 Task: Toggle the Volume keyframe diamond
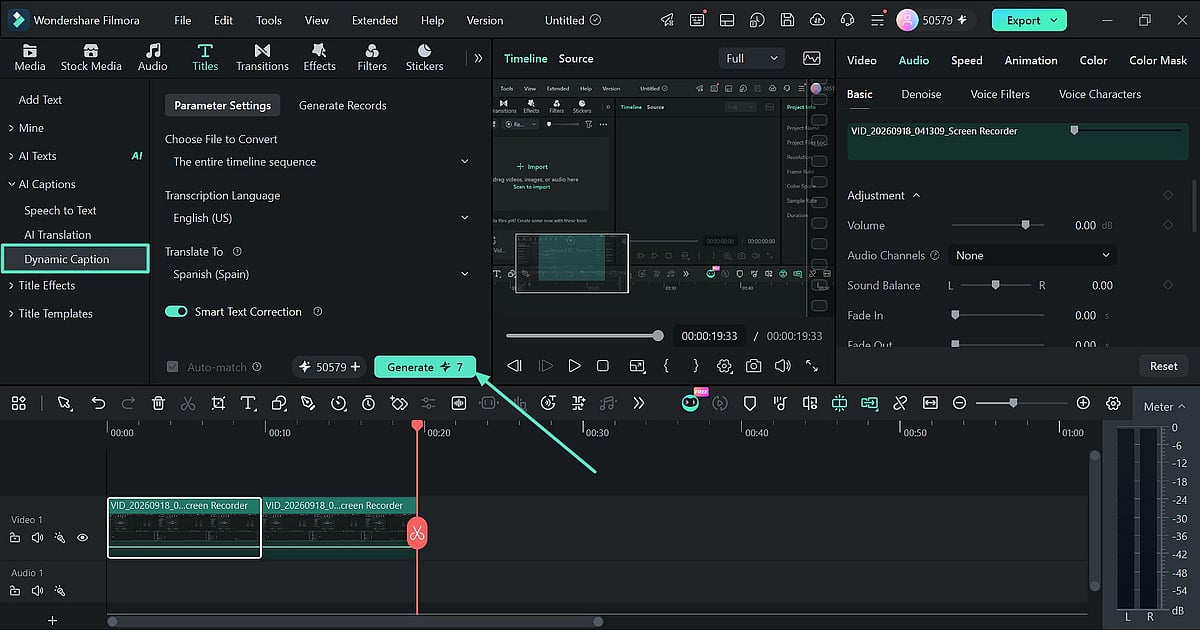click(x=1168, y=225)
